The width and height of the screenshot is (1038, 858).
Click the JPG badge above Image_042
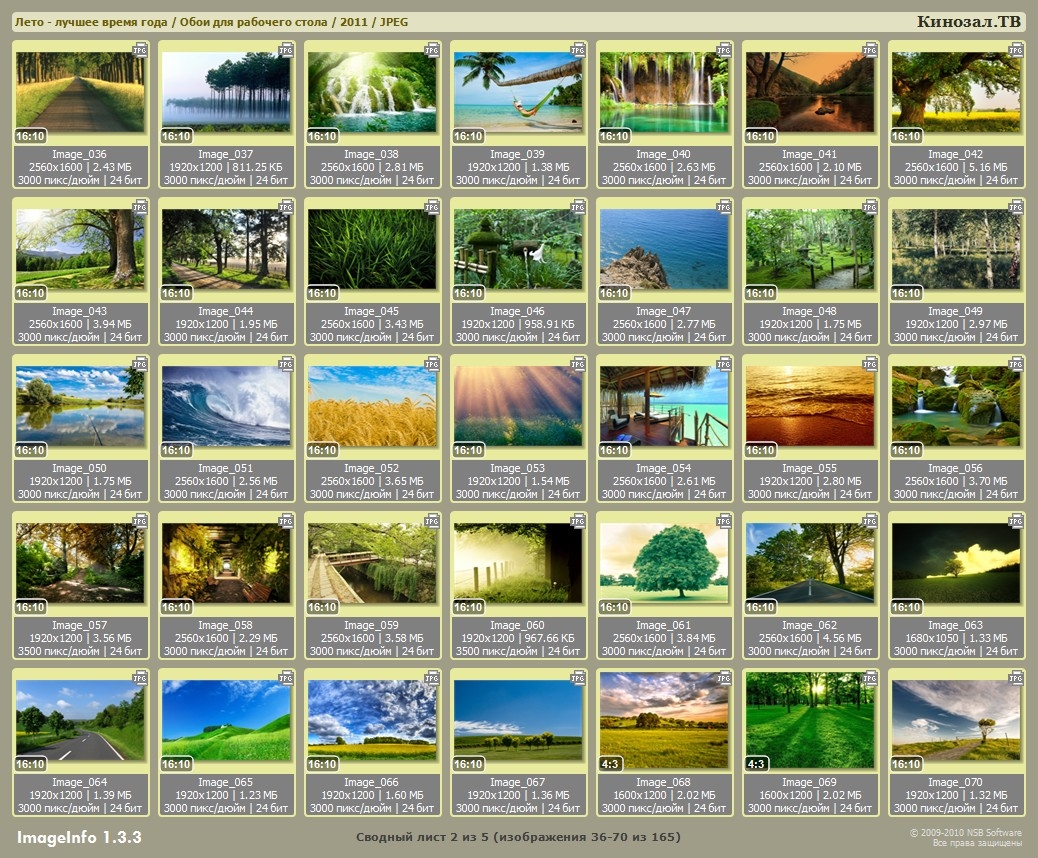(1015, 48)
